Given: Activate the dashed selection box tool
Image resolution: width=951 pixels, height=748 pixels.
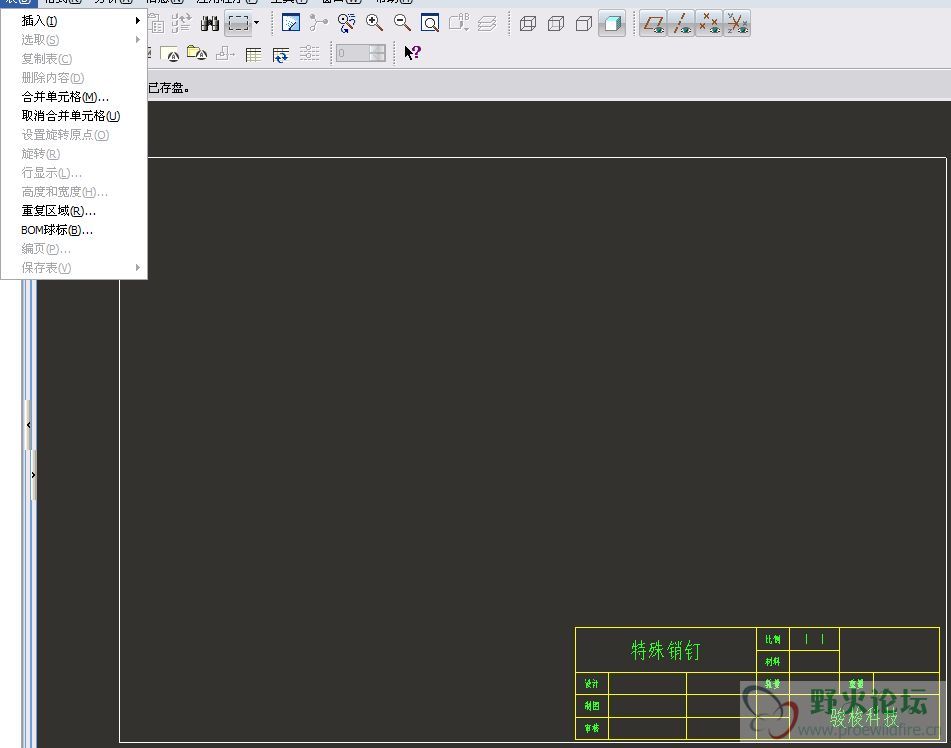Looking at the screenshot, I should [238, 24].
